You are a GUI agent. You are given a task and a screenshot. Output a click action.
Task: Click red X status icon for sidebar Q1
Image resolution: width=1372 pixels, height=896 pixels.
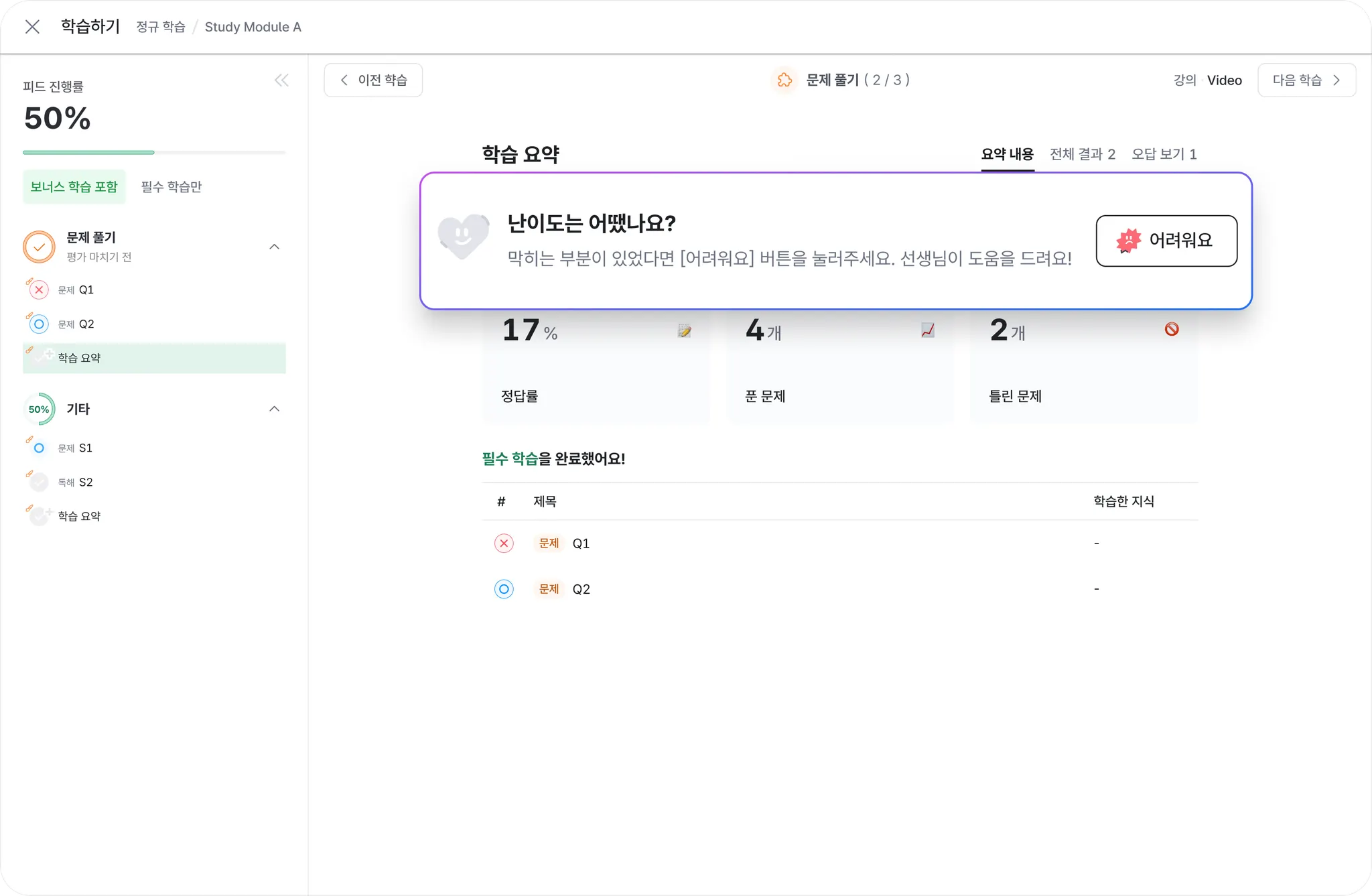39,290
